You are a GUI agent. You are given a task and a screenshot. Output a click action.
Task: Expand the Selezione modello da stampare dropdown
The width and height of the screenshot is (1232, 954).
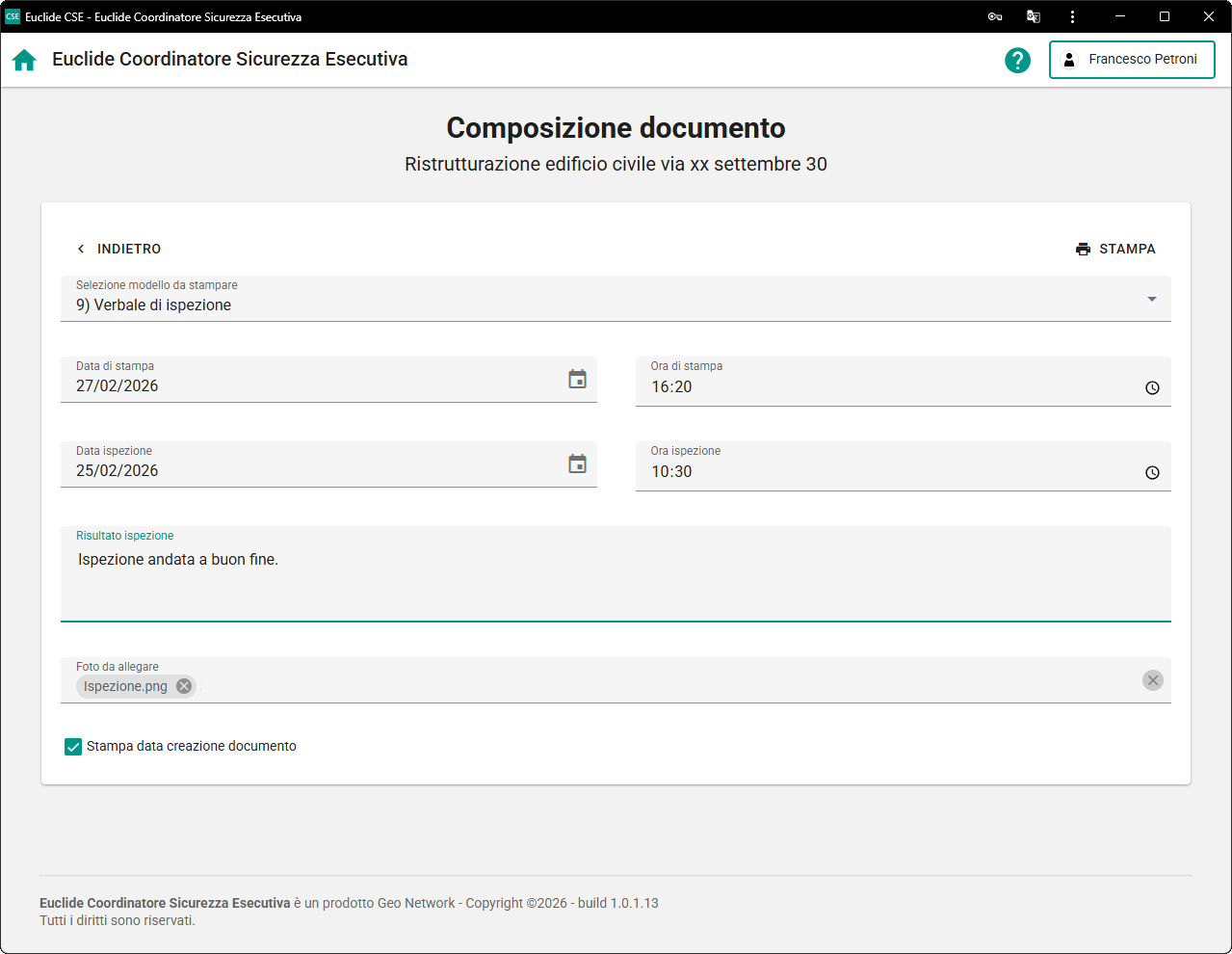1151,300
